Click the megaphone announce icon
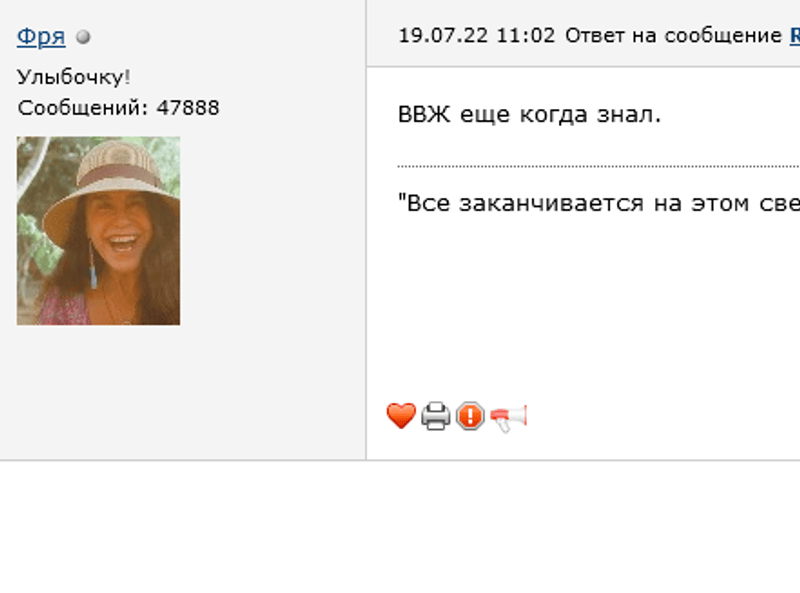The image size is (800, 593). click(x=508, y=418)
